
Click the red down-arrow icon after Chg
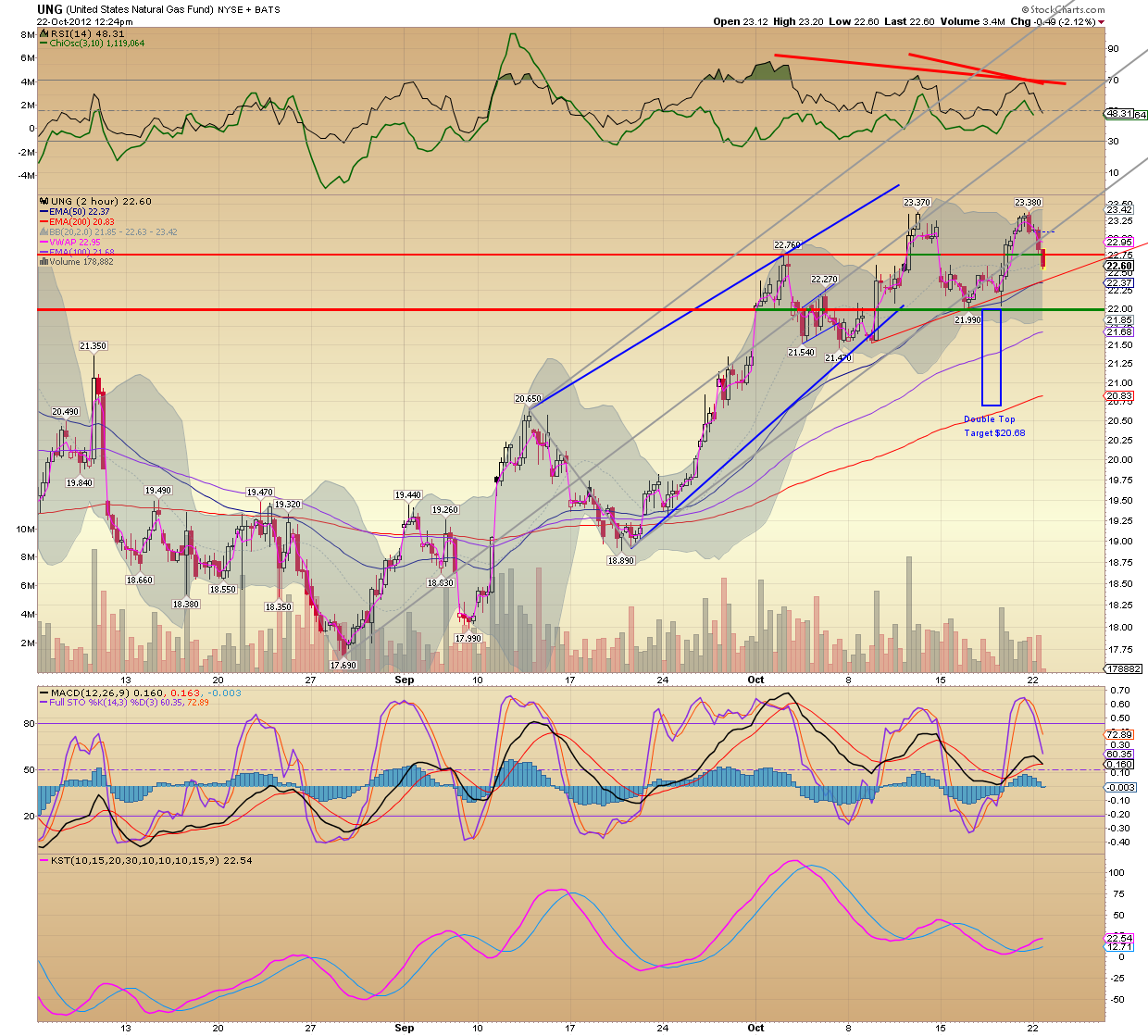click(x=1101, y=22)
